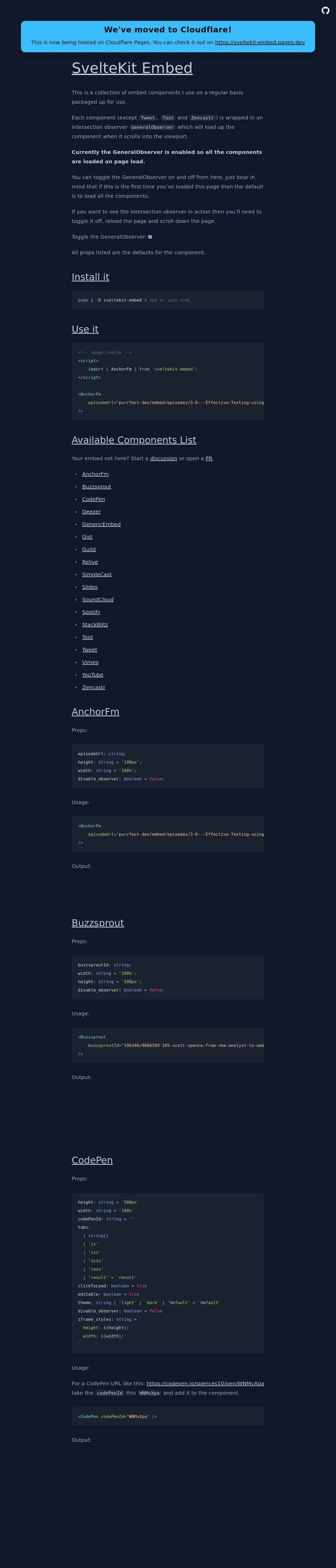Viewport: 336px width, 1568px height.
Task: Go to SimpleCast in components list
Action: 97,575
